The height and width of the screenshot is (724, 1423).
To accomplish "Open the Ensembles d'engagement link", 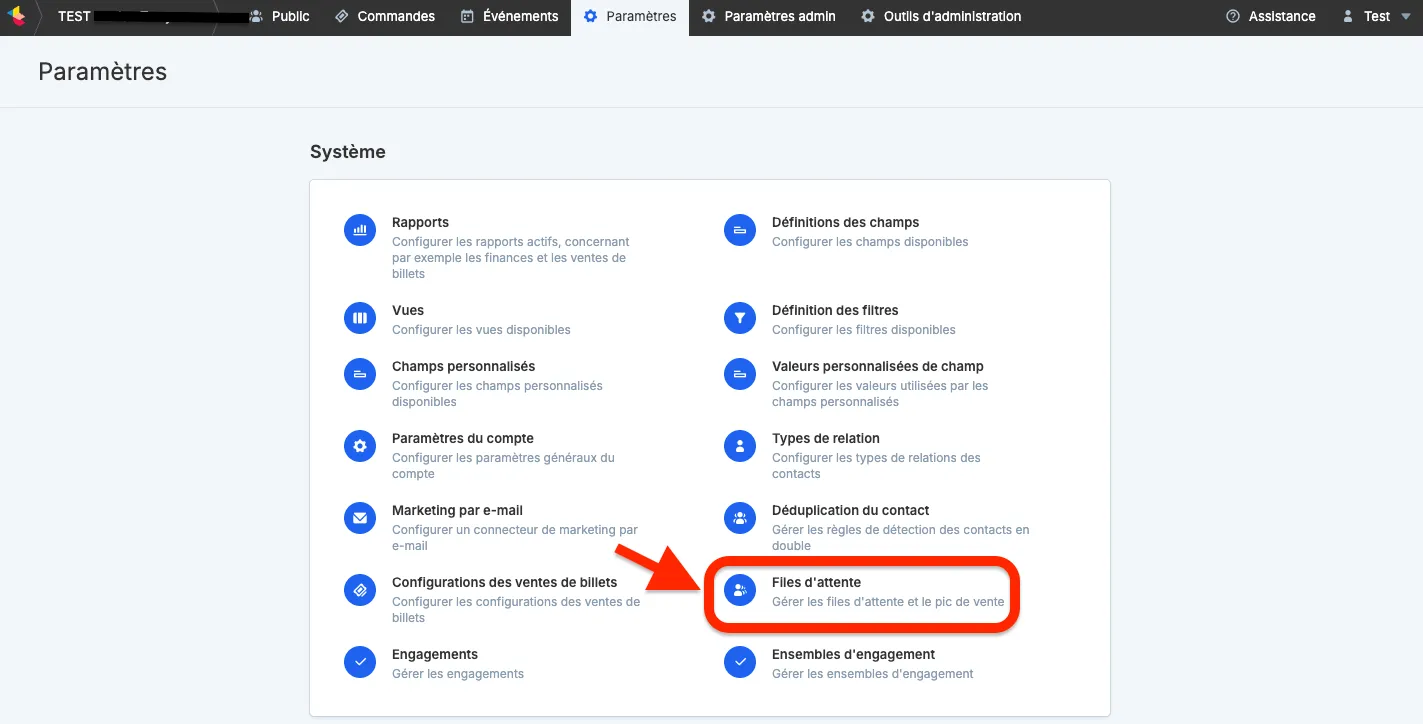I will click(x=853, y=654).
